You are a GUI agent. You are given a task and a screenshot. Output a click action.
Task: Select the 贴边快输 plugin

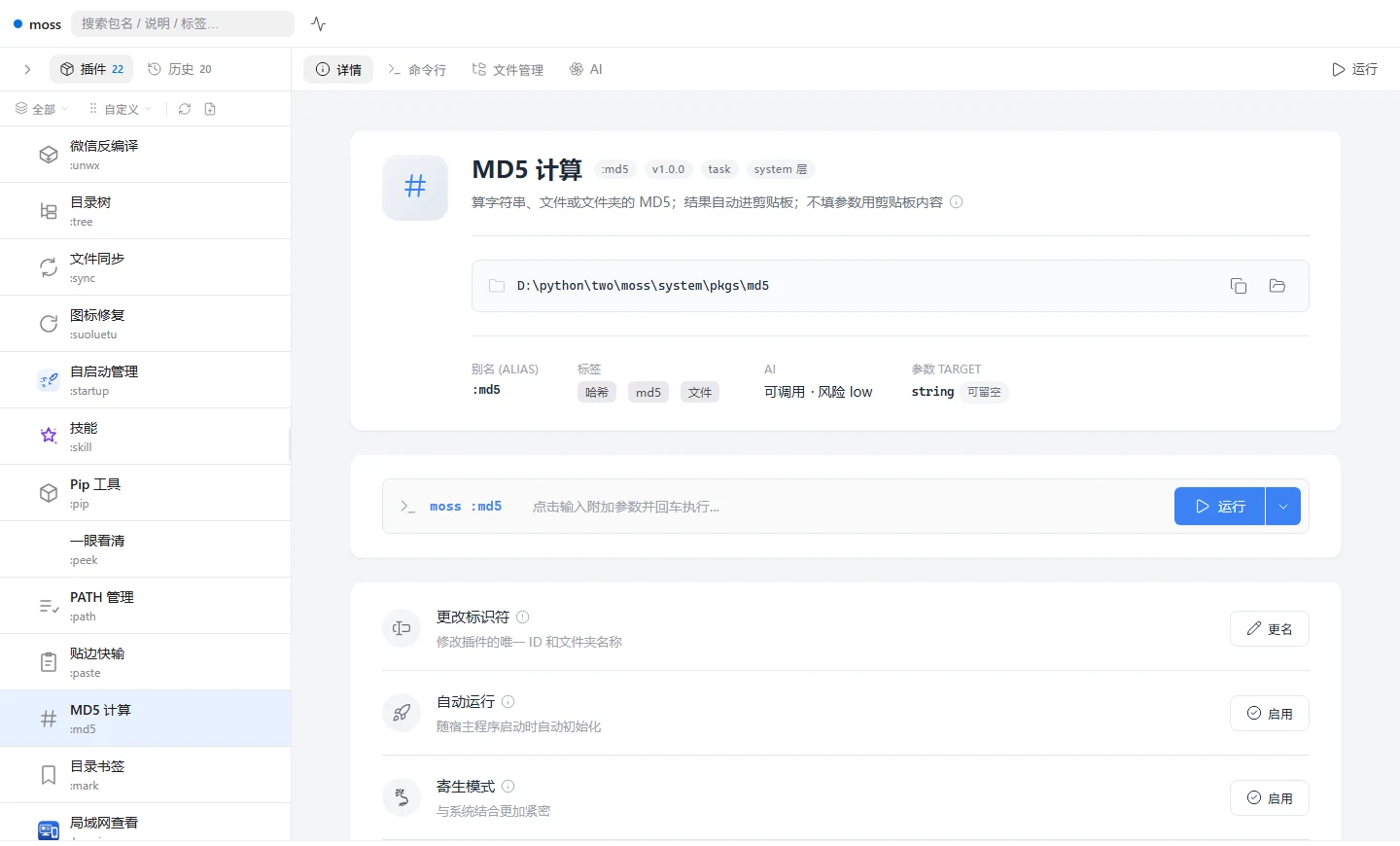click(146, 662)
